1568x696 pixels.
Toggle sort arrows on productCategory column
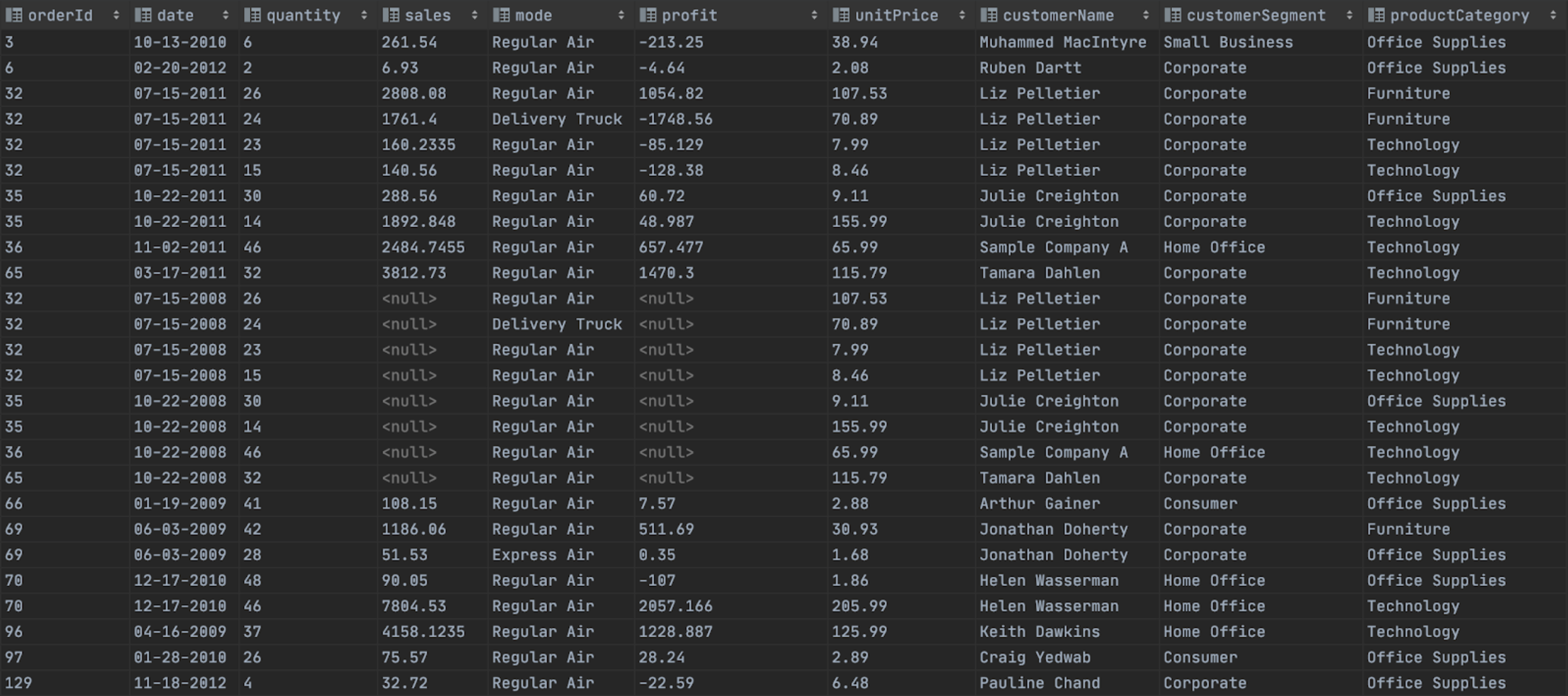pyautogui.click(x=1553, y=15)
